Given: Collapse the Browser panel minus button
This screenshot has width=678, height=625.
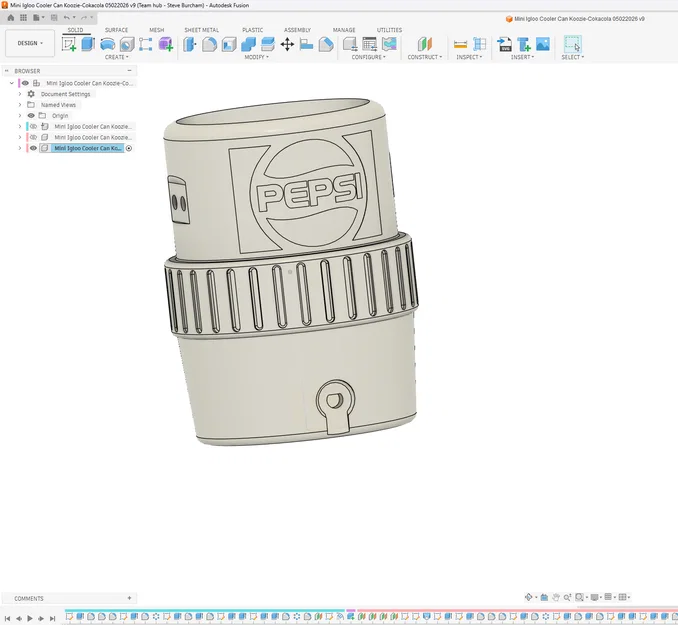Looking at the screenshot, I should (129, 71).
